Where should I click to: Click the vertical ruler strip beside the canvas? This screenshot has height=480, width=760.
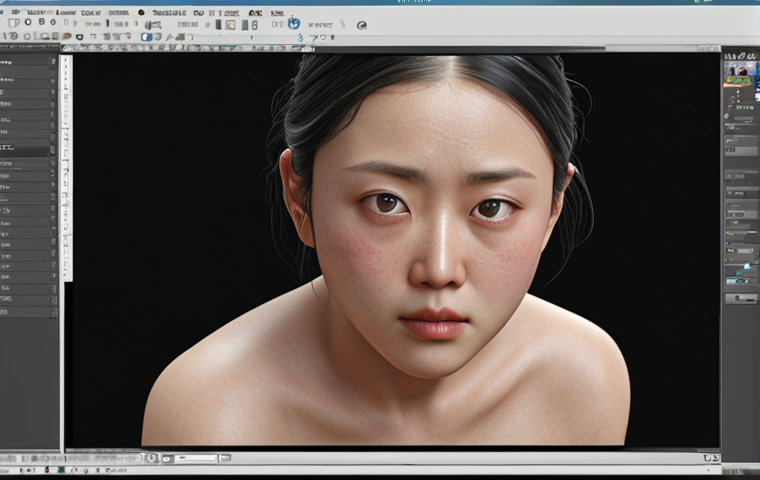coord(67,167)
